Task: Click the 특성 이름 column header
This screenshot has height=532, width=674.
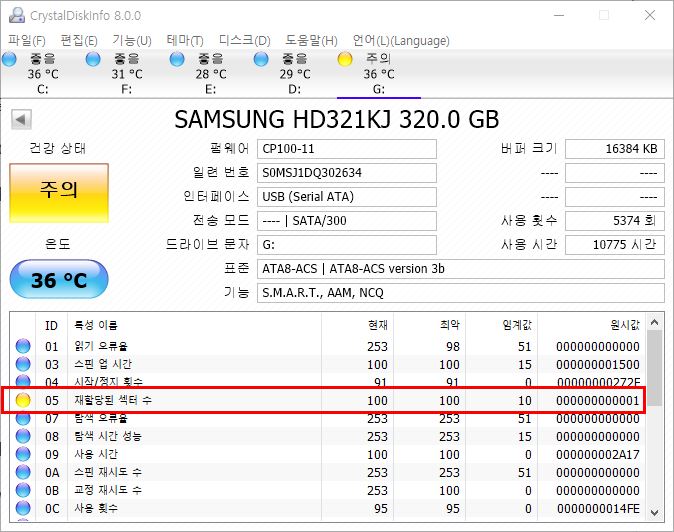Action: pos(194,325)
